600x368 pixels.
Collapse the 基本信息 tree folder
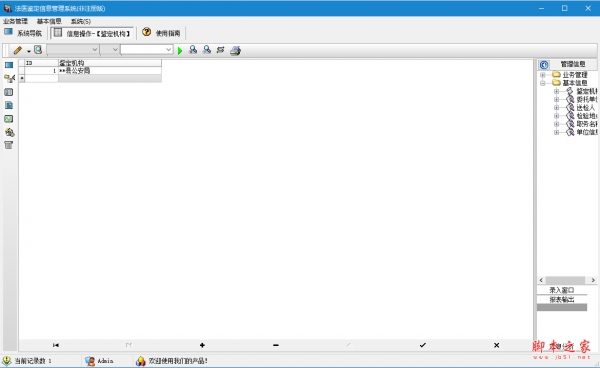pyautogui.click(x=543, y=83)
